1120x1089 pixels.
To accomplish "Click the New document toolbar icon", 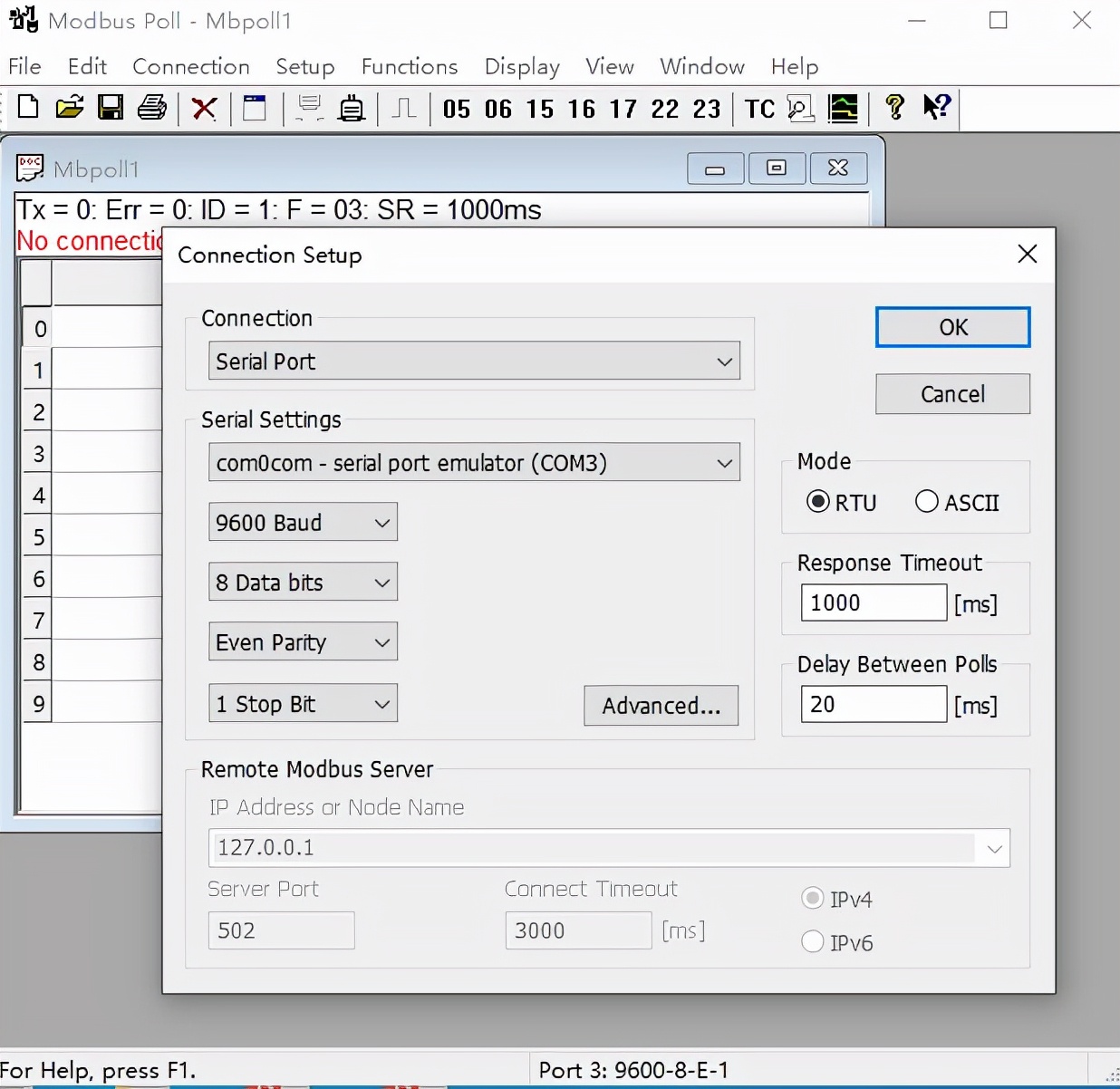I will coord(28,108).
